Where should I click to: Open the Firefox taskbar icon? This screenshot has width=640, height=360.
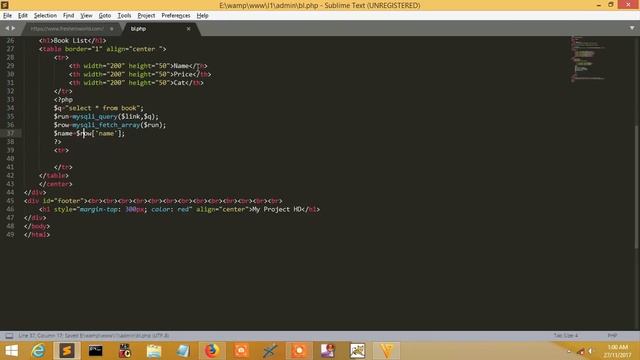click(211, 351)
